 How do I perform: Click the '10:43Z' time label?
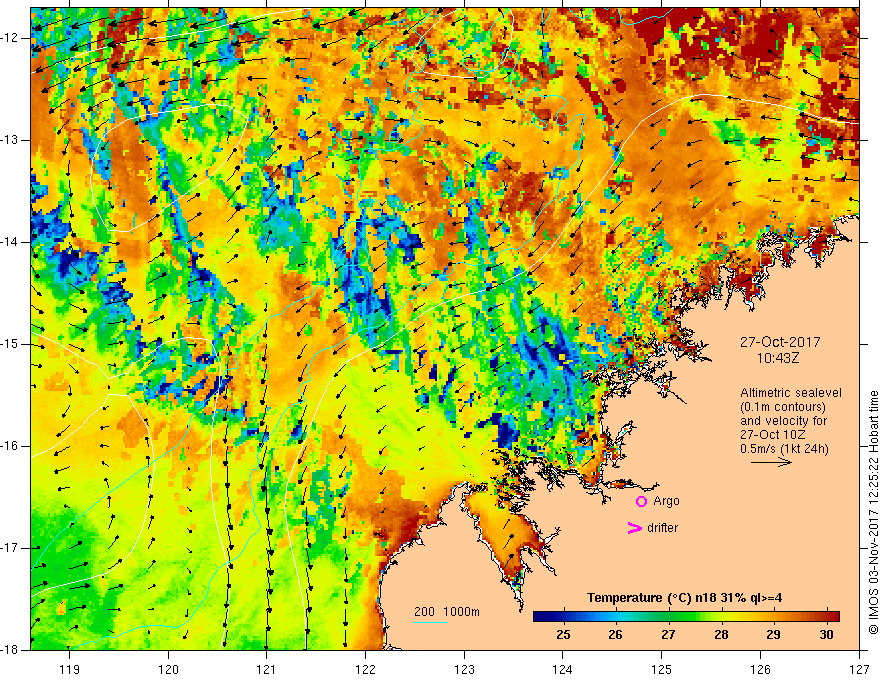(777, 357)
